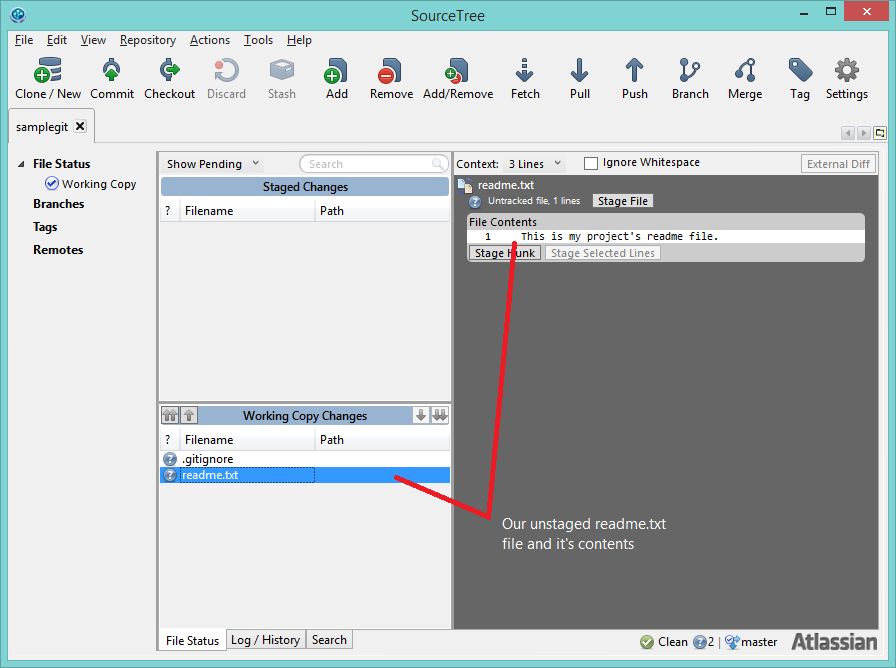Collapse the File Status tree section

[21, 164]
